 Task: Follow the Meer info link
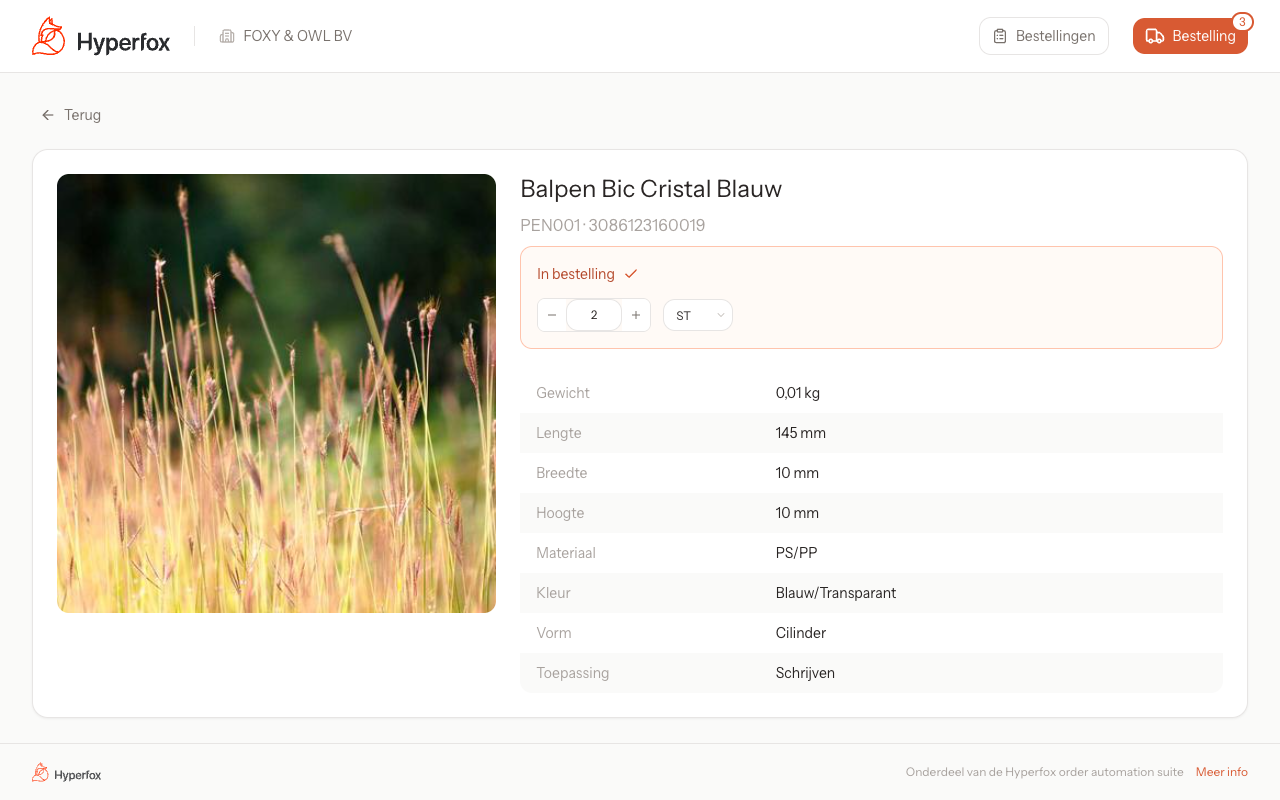[x=1221, y=771]
